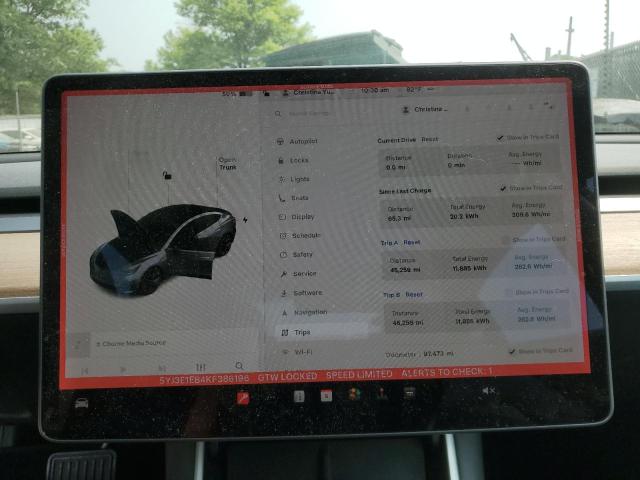Image resolution: width=640 pixels, height=480 pixels.
Task: Tap the phone icon entry in the sidebar
Action: tap(293, 198)
